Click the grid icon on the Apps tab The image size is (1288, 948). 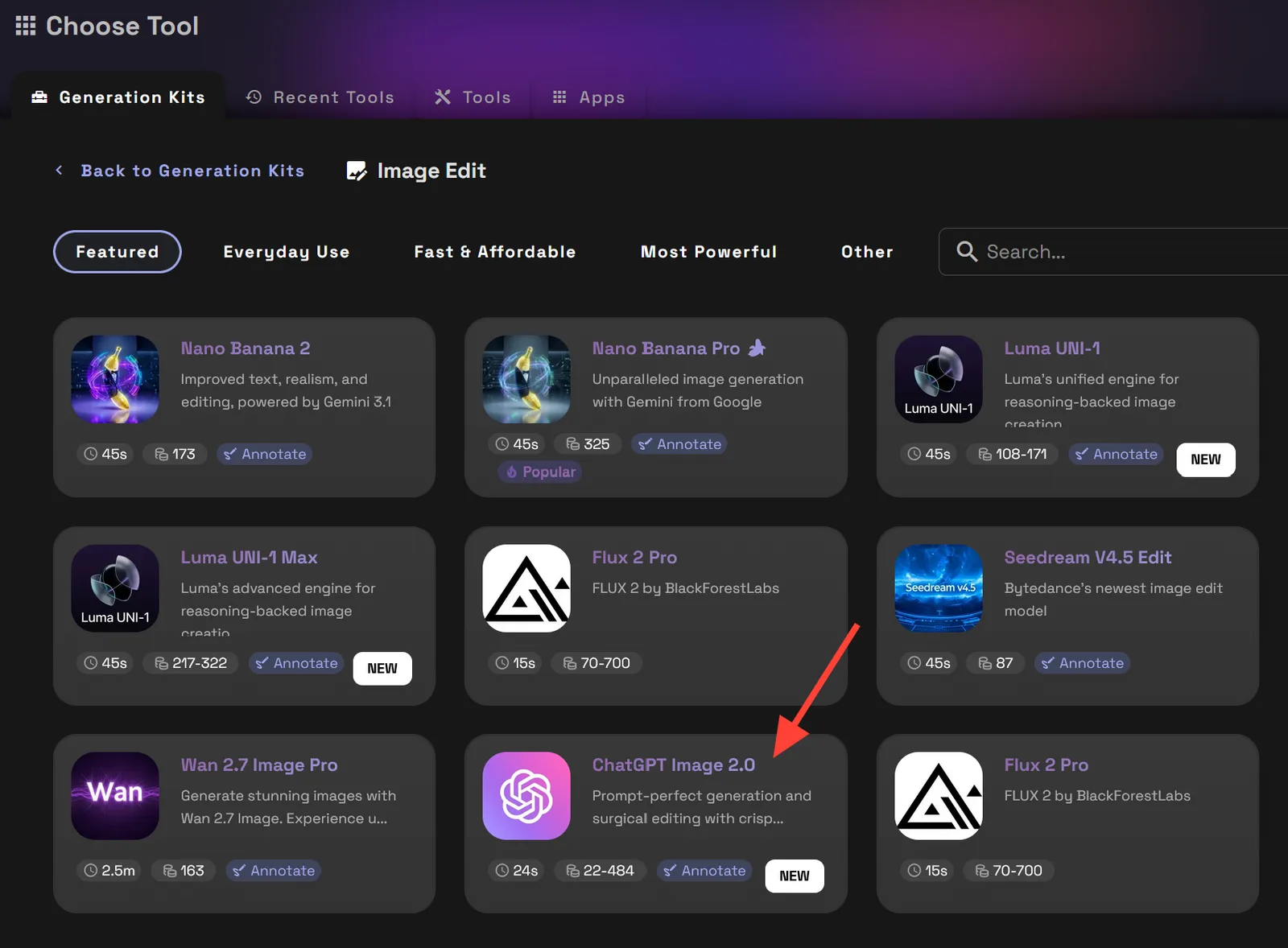click(559, 97)
